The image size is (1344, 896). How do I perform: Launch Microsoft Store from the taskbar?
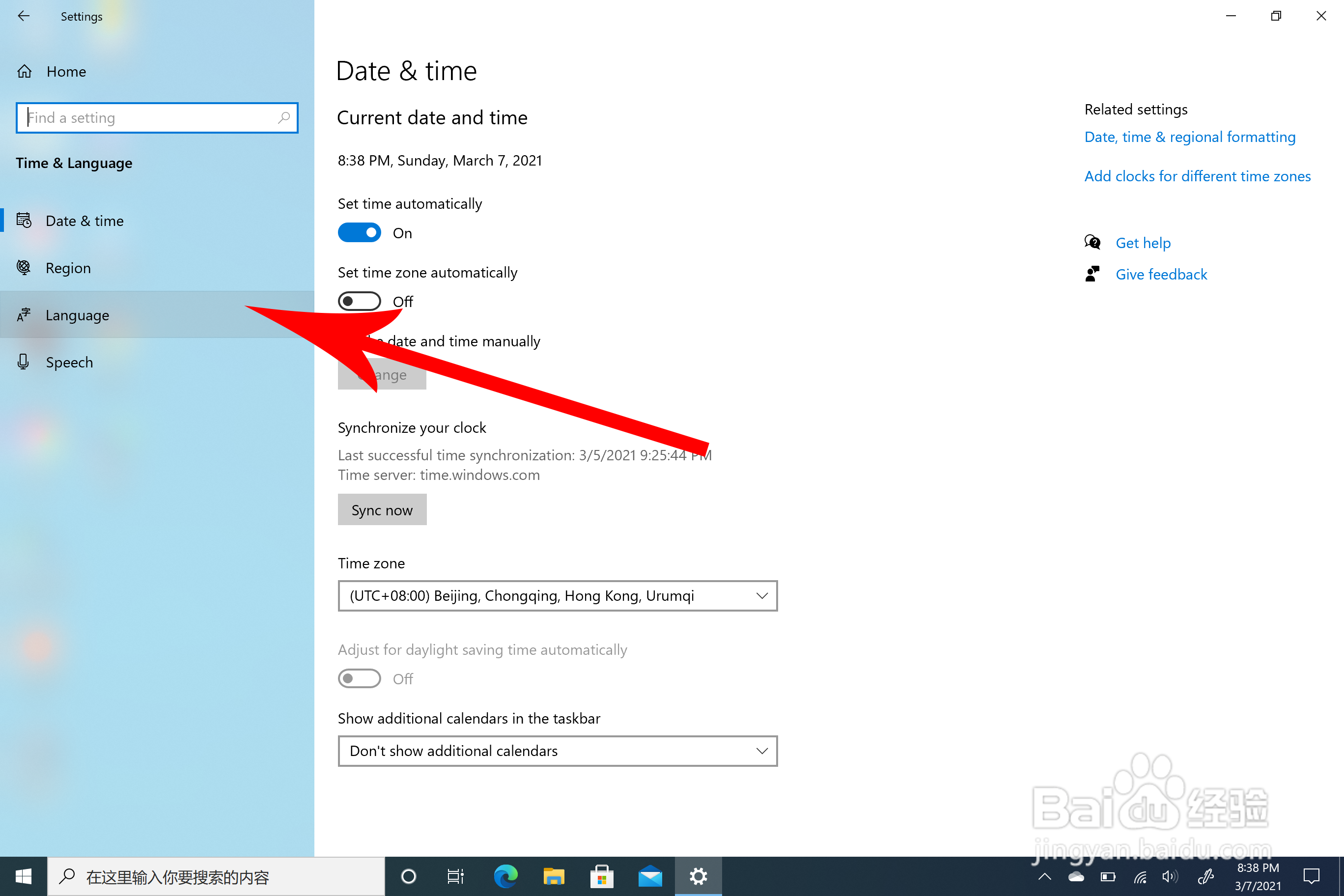pyautogui.click(x=601, y=876)
